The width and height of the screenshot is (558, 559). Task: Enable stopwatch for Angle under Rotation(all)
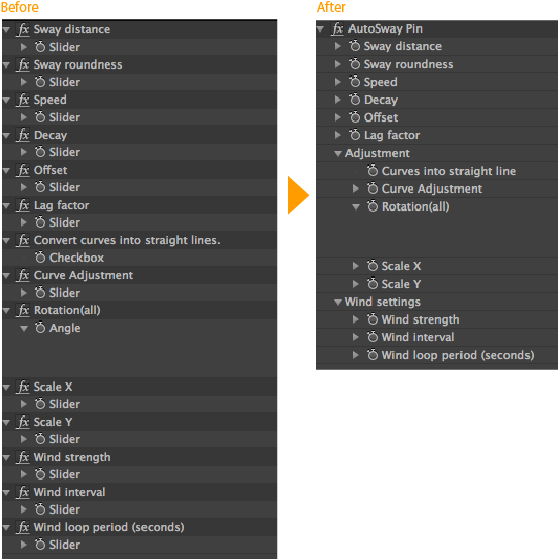[x=40, y=328]
